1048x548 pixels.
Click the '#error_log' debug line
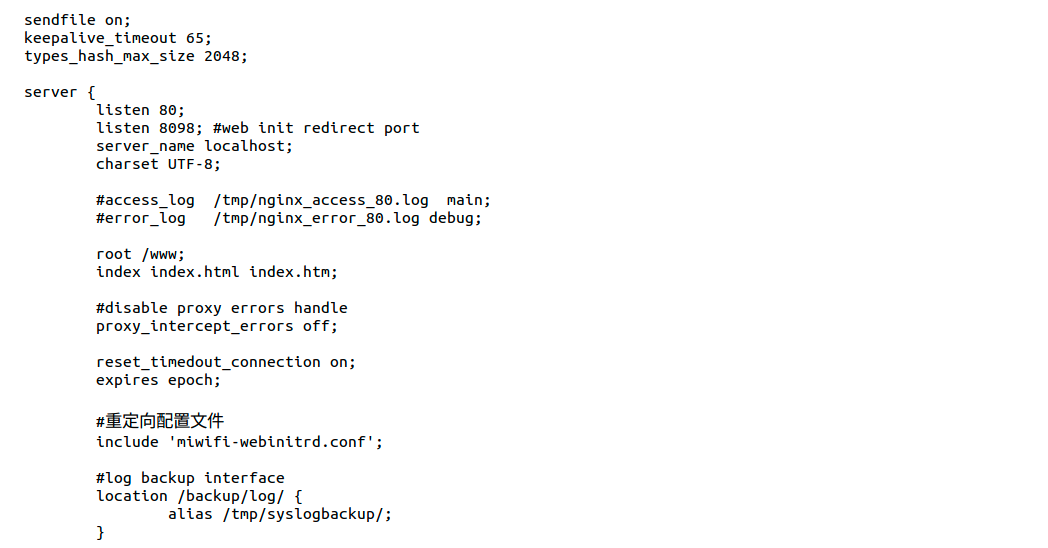pyautogui.click(x=289, y=219)
